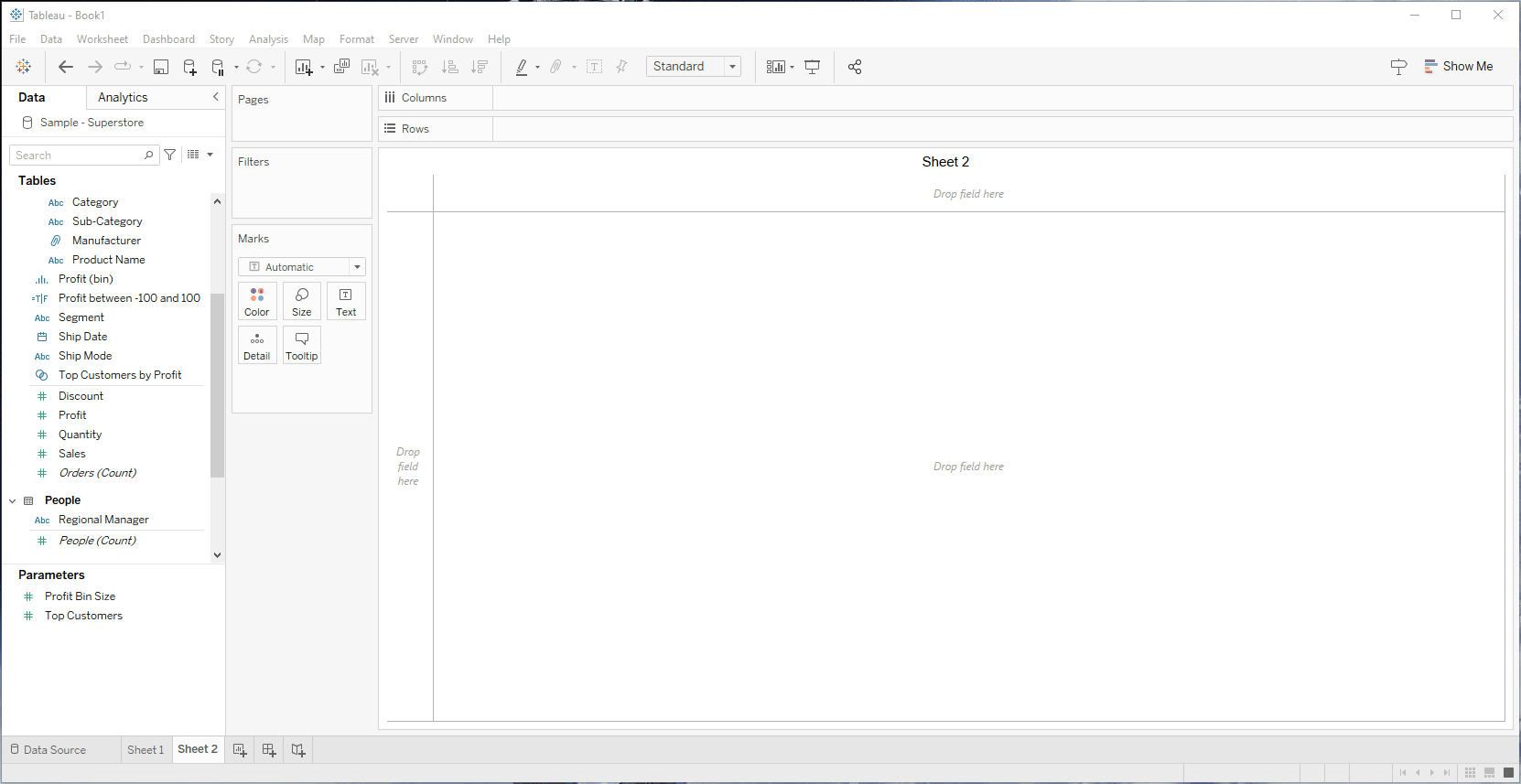Click the Pause Auto Updates icon
This screenshot has width=1521, height=784.
click(x=218, y=67)
